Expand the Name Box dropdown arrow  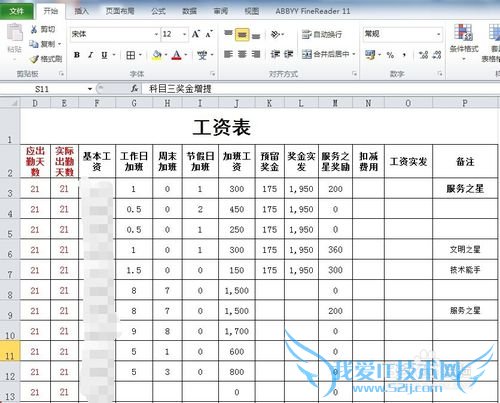[x=90, y=89]
